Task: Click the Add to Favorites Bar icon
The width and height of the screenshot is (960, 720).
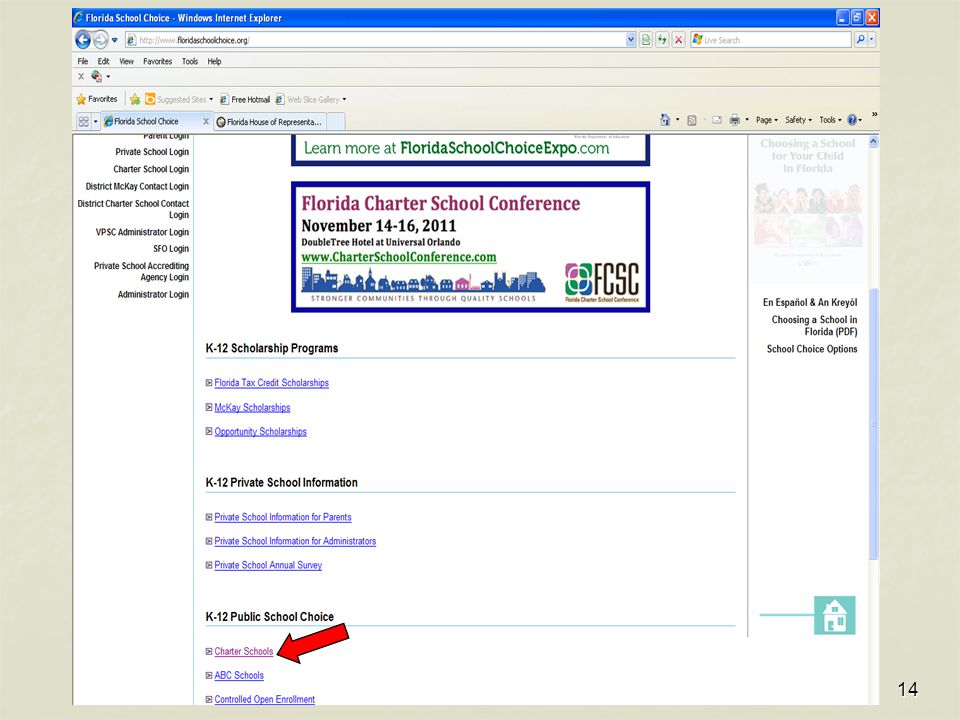Action: 135,99
